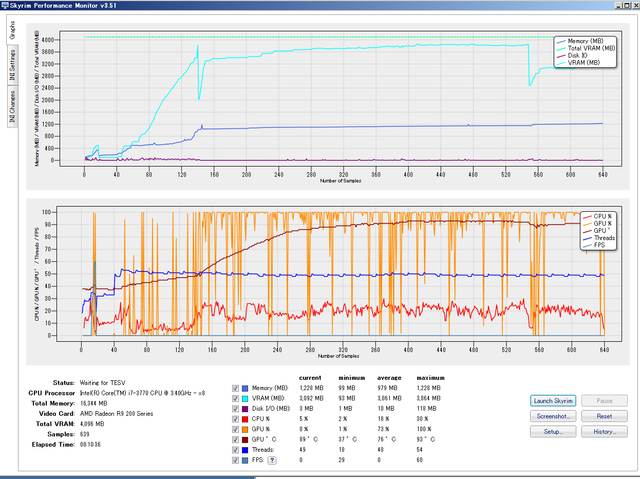Toggle the VRAM (MB) checkbox
This screenshot has width=640, height=479.
235,398
